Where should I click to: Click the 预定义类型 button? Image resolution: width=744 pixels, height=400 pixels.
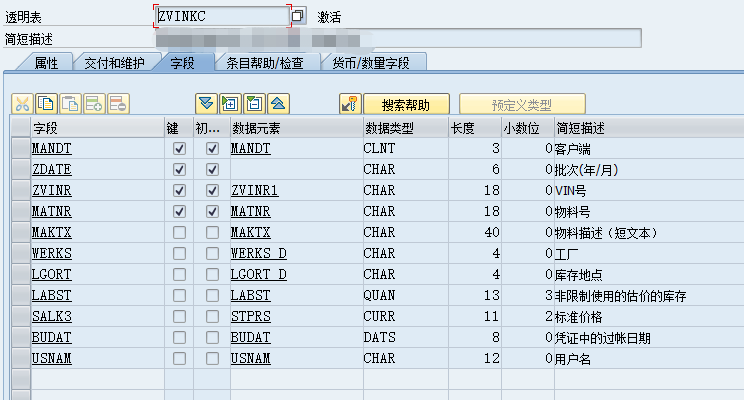(x=522, y=104)
